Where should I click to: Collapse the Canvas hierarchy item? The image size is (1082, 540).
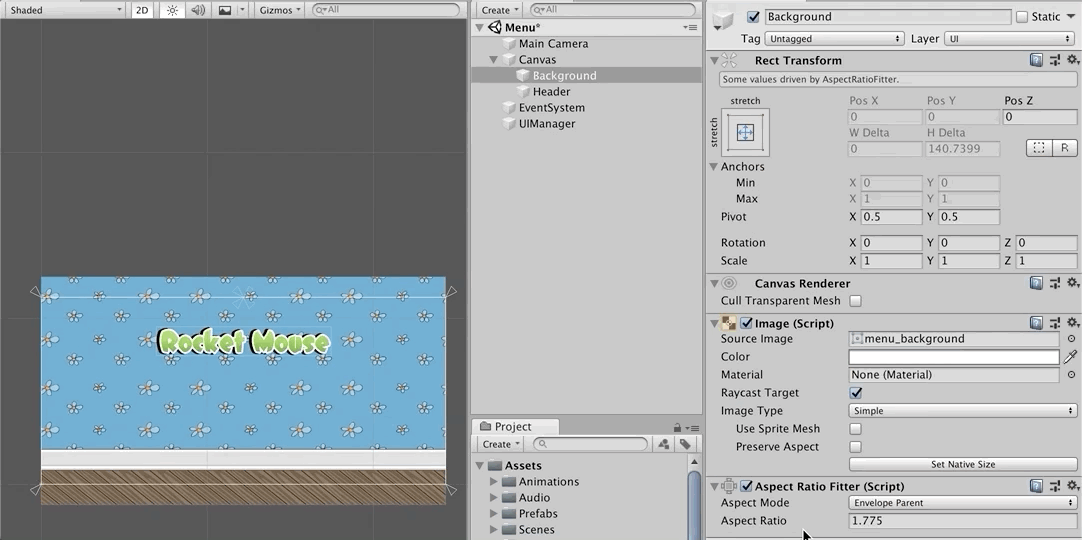click(494, 60)
